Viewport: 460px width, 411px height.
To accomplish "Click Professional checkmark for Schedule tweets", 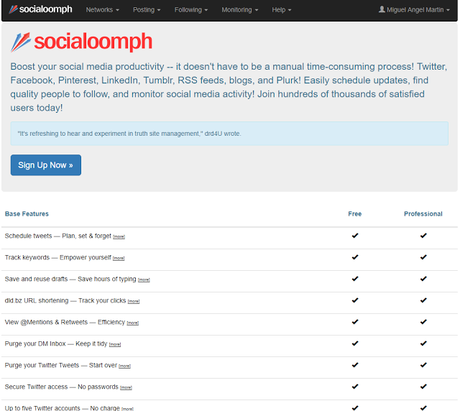I will coord(423,236).
